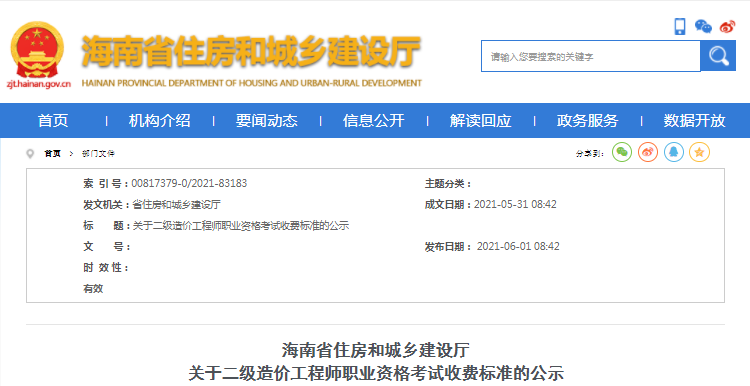
Task: Click the location pin breadcrumb icon
Action: tap(30, 154)
